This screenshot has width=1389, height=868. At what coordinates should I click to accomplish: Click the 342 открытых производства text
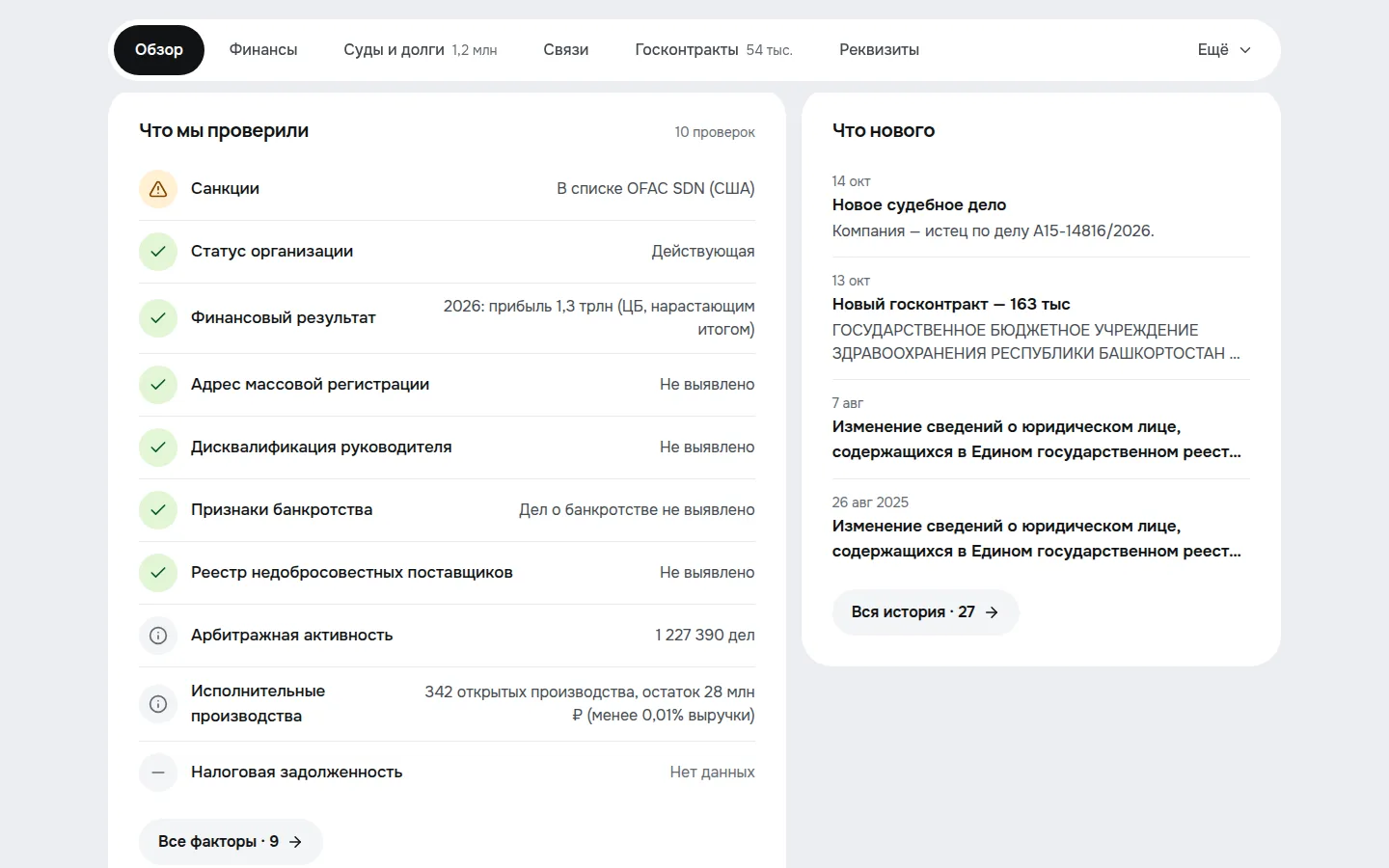[x=589, y=704]
